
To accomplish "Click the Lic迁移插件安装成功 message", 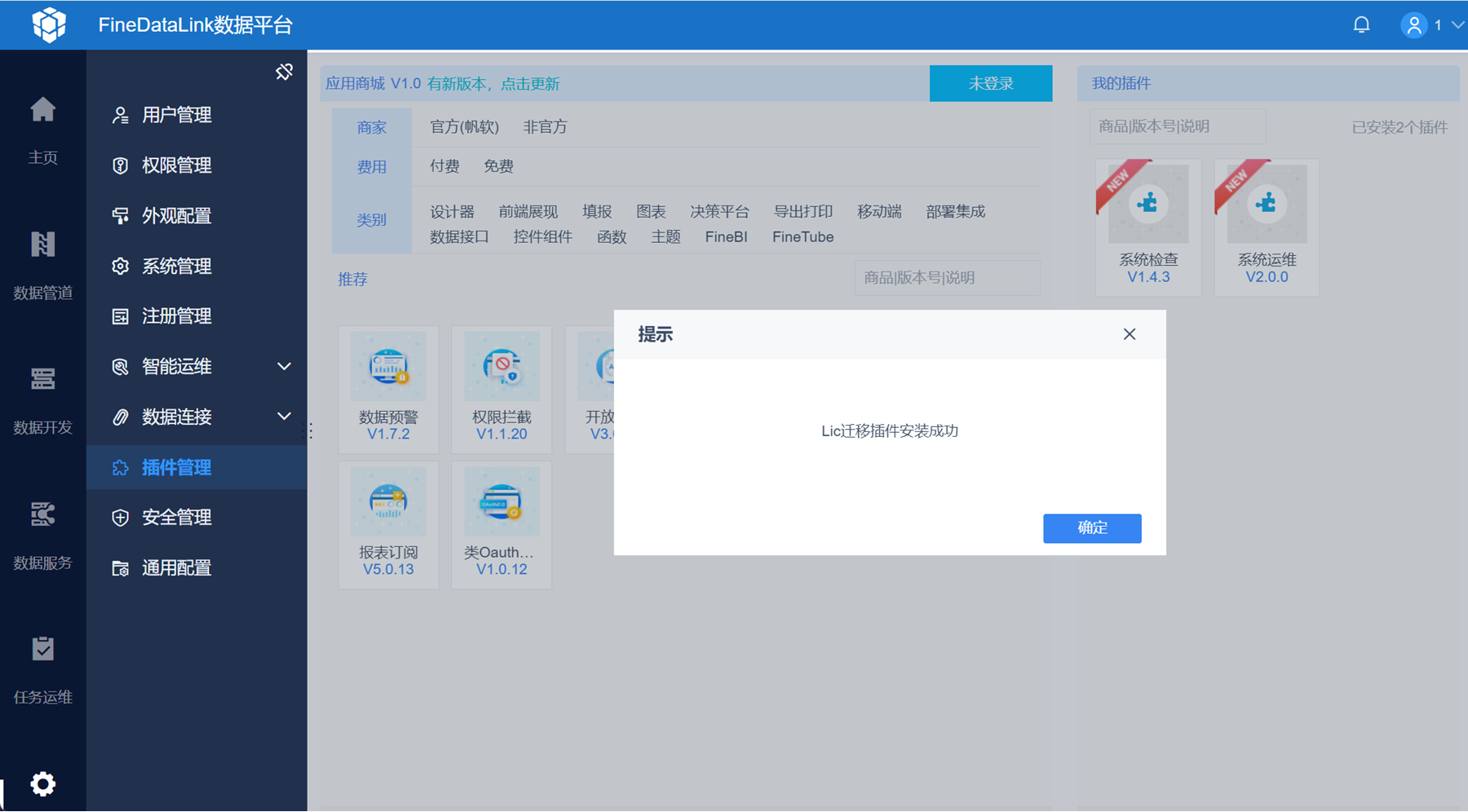I will (x=890, y=431).
